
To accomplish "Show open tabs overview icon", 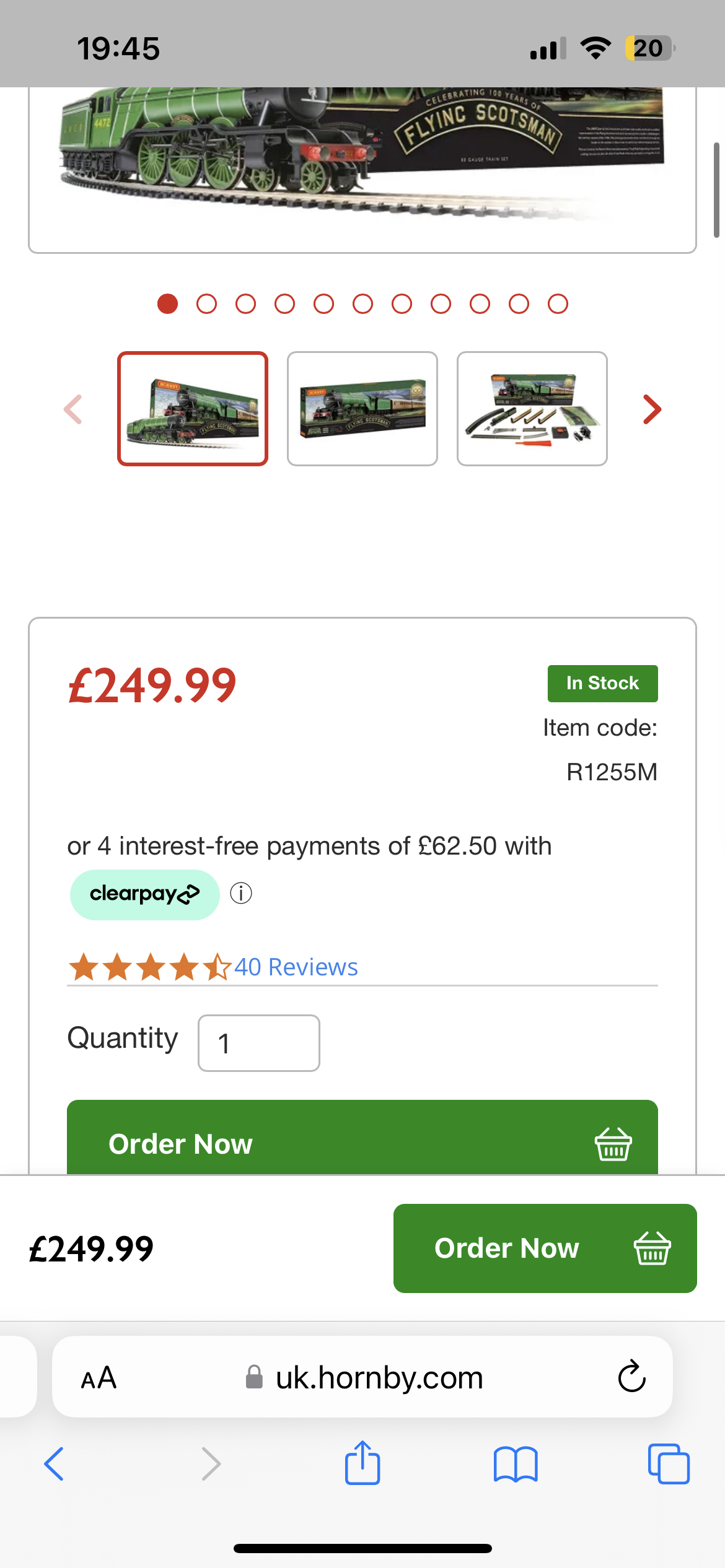I will 669,1464.
